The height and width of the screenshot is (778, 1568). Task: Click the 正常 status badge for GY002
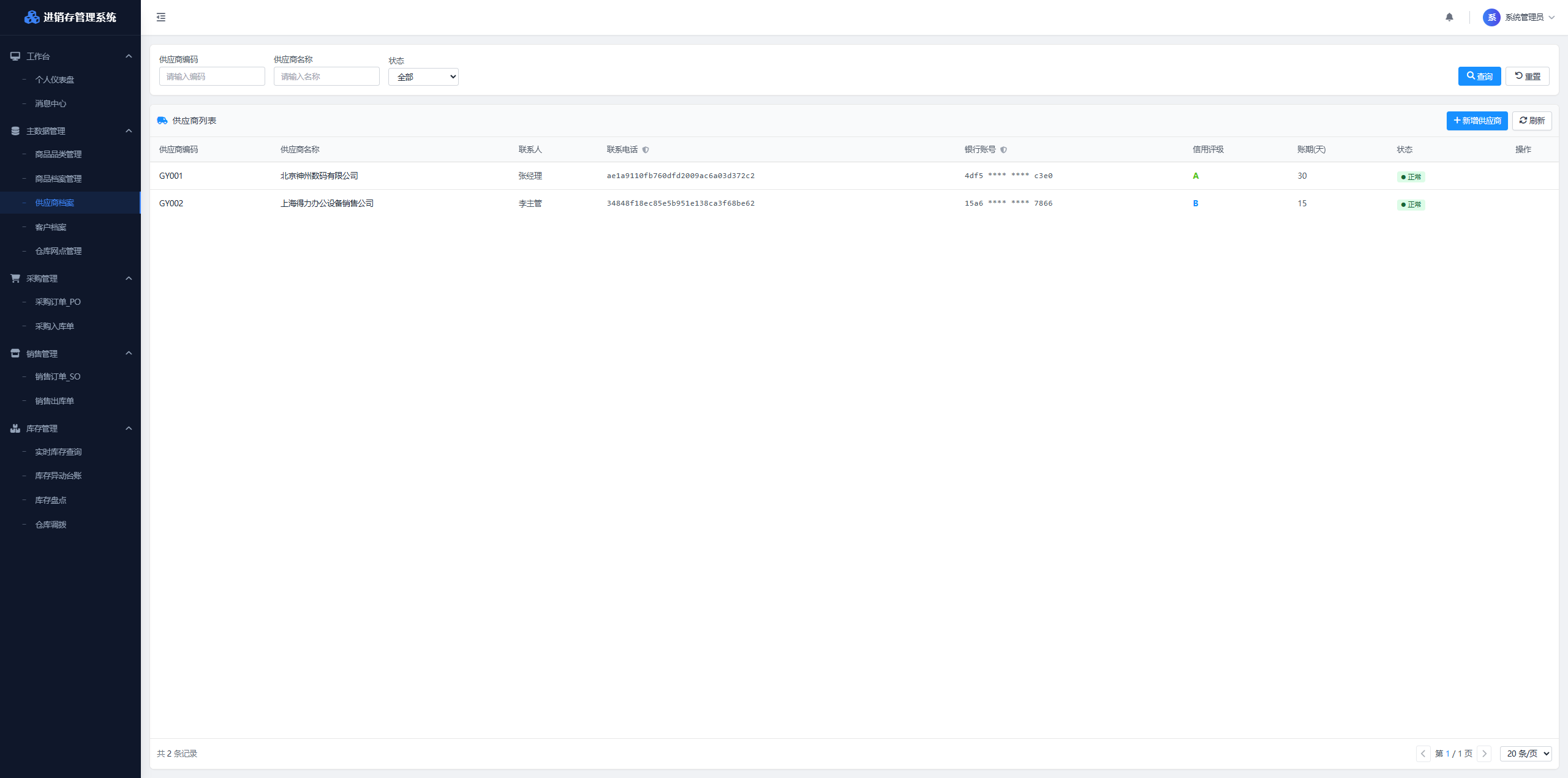pyautogui.click(x=1411, y=204)
